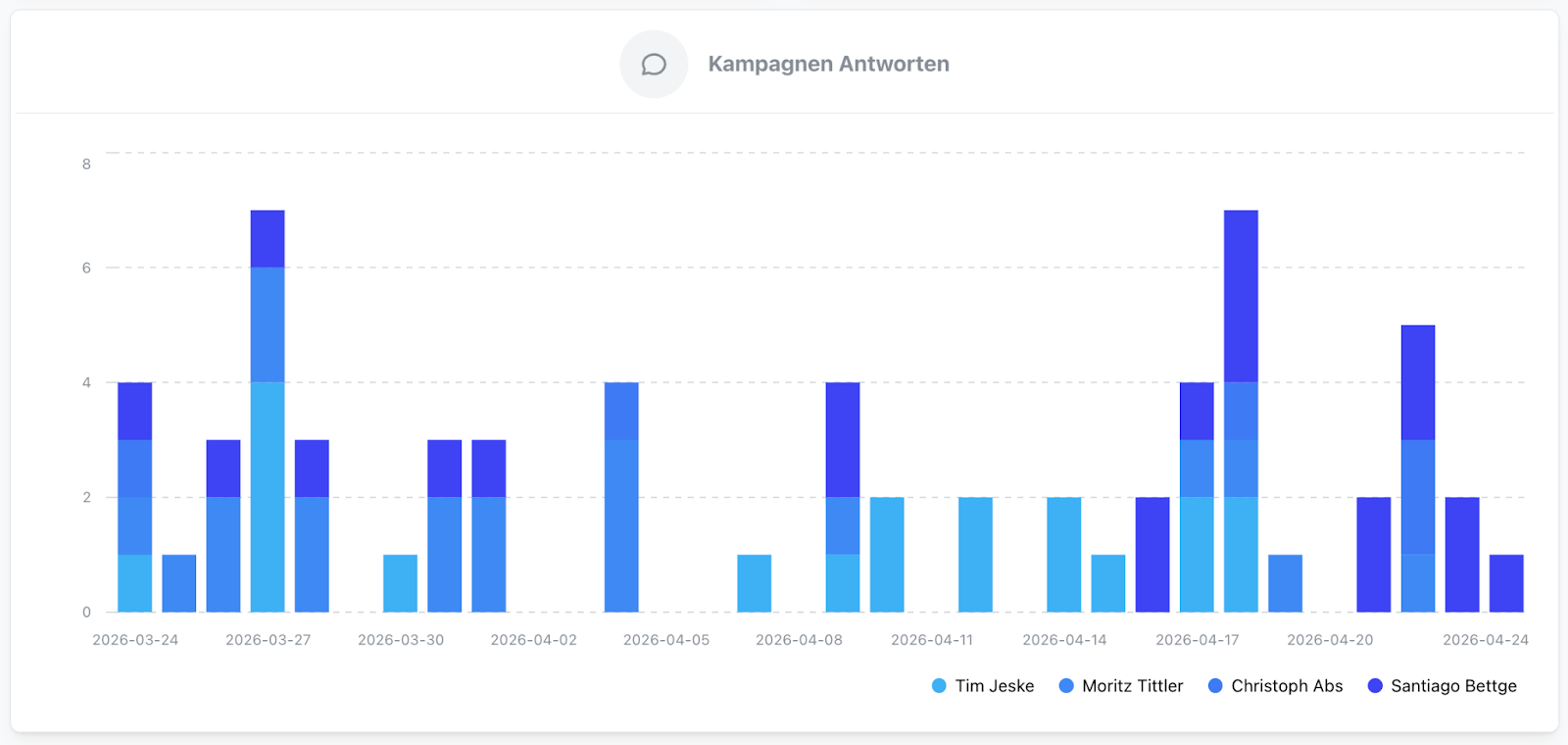Screen dimensions: 1568x745
Task: Click the 2026-03-24 x-axis date label
Action: point(135,640)
